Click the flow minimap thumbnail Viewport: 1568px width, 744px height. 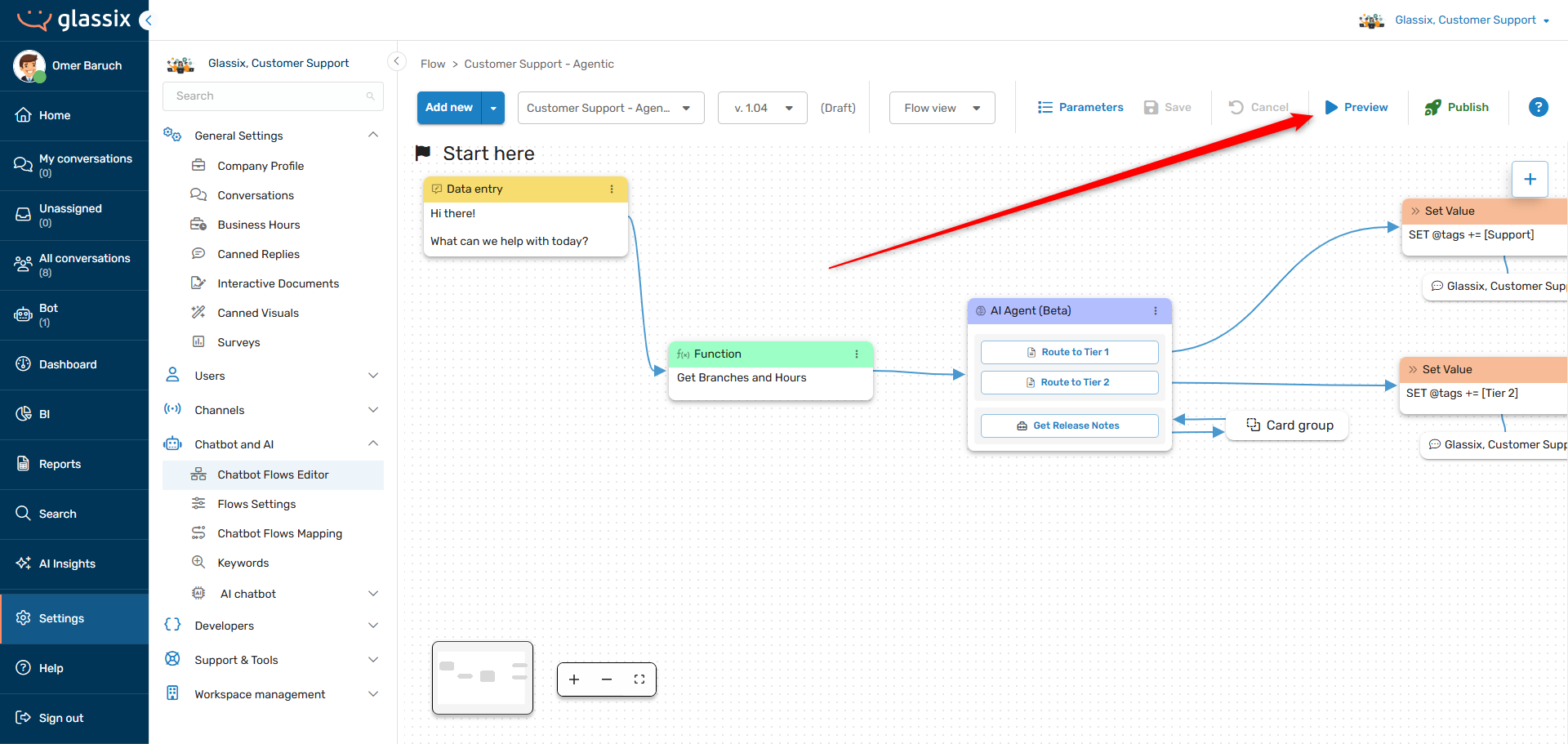483,678
